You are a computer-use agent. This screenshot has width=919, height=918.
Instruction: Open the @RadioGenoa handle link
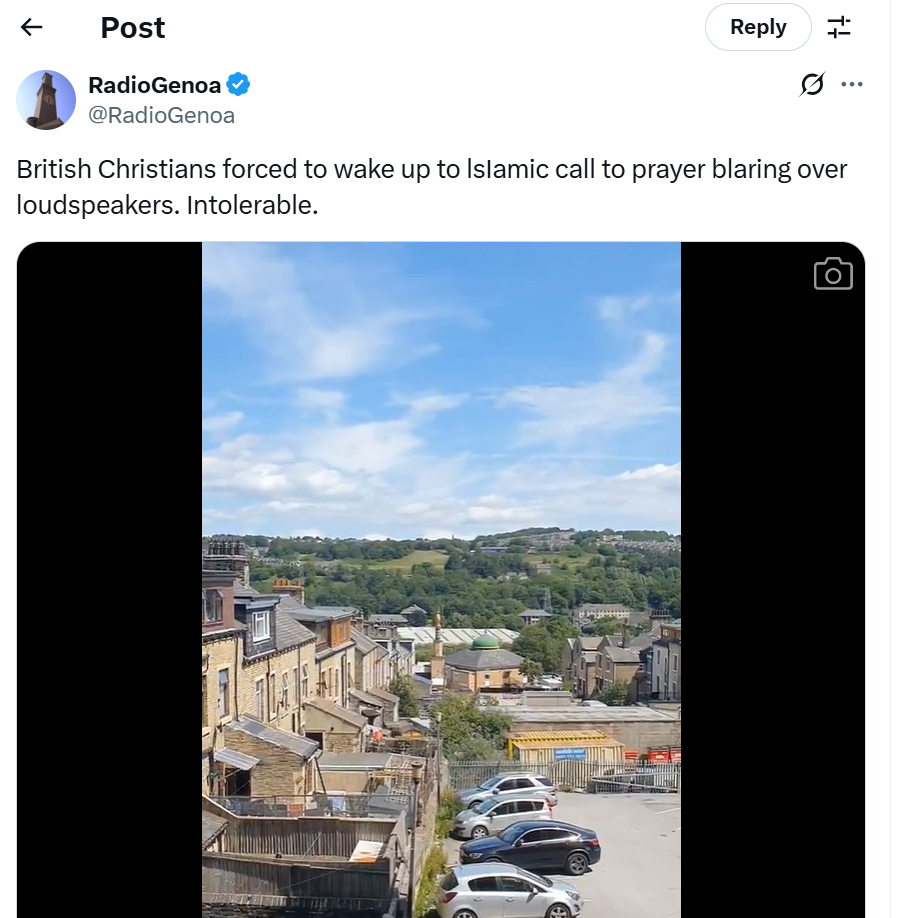161,115
